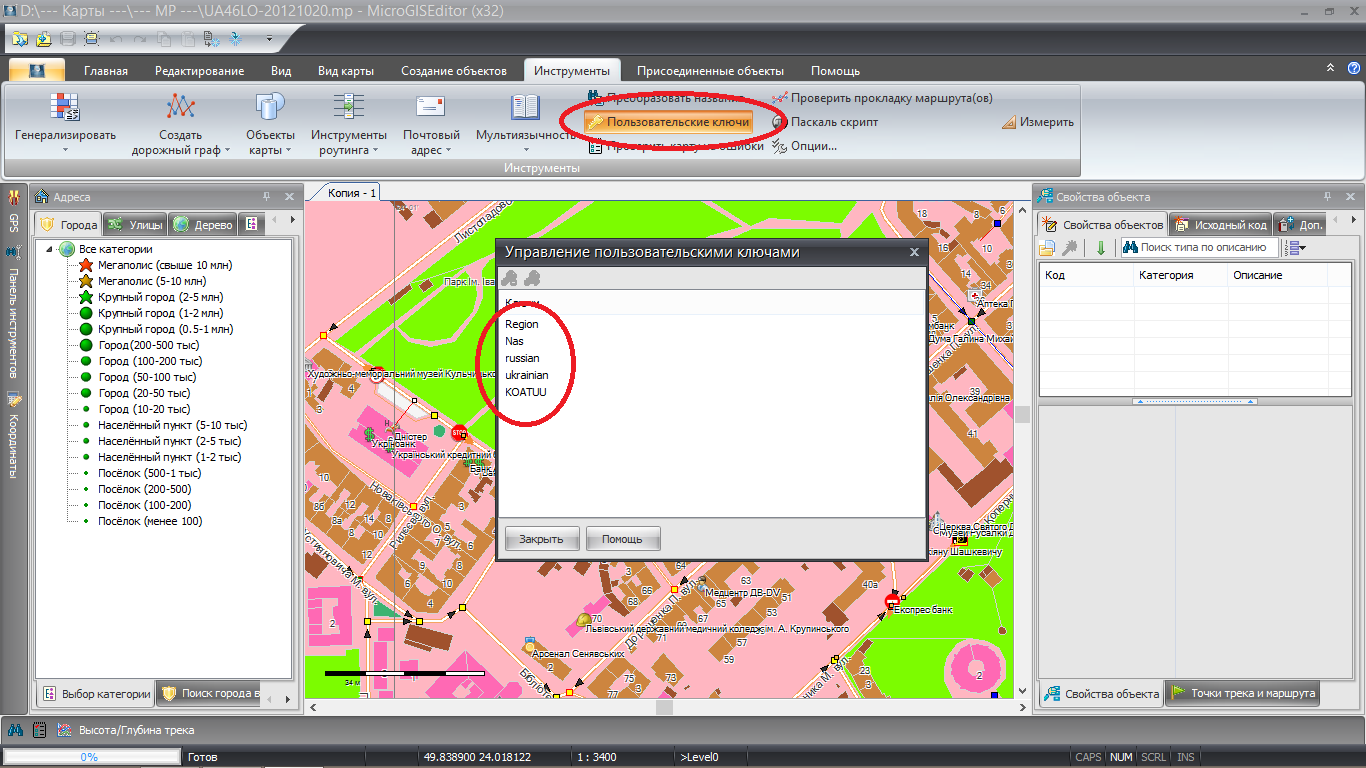The height and width of the screenshot is (768, 1366).
Task: Click the Мультиязычность book icon
Action: [x=525, y=107]
